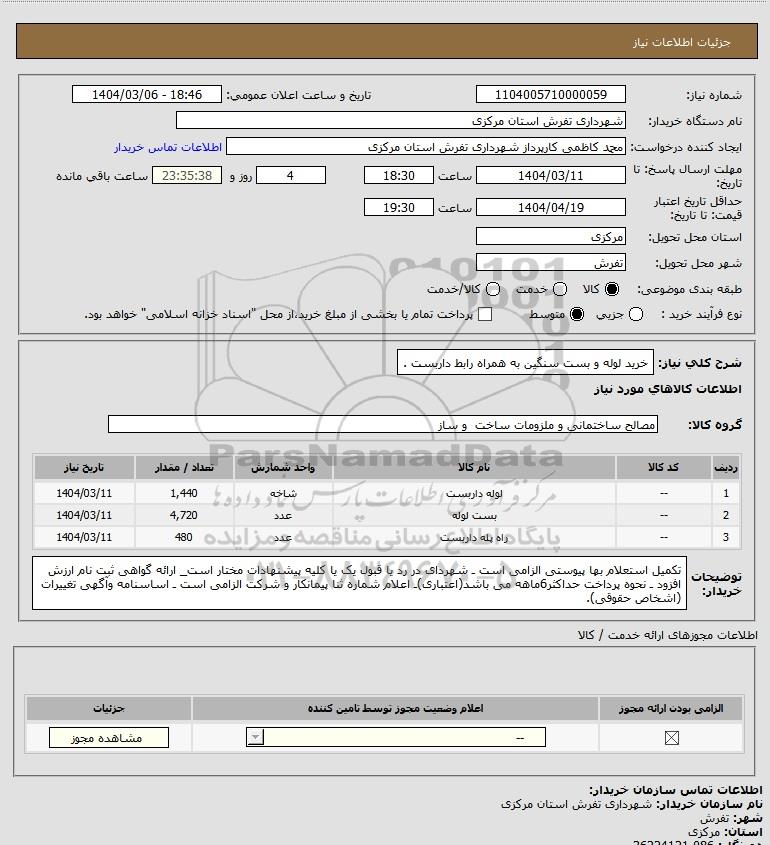Click the راه پله داربست item name

coord(474,537)
